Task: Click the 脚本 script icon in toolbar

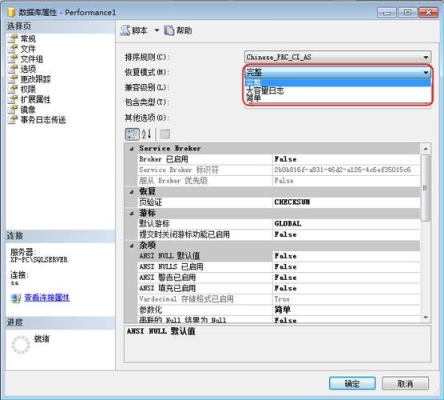Action: coord(126,31)
